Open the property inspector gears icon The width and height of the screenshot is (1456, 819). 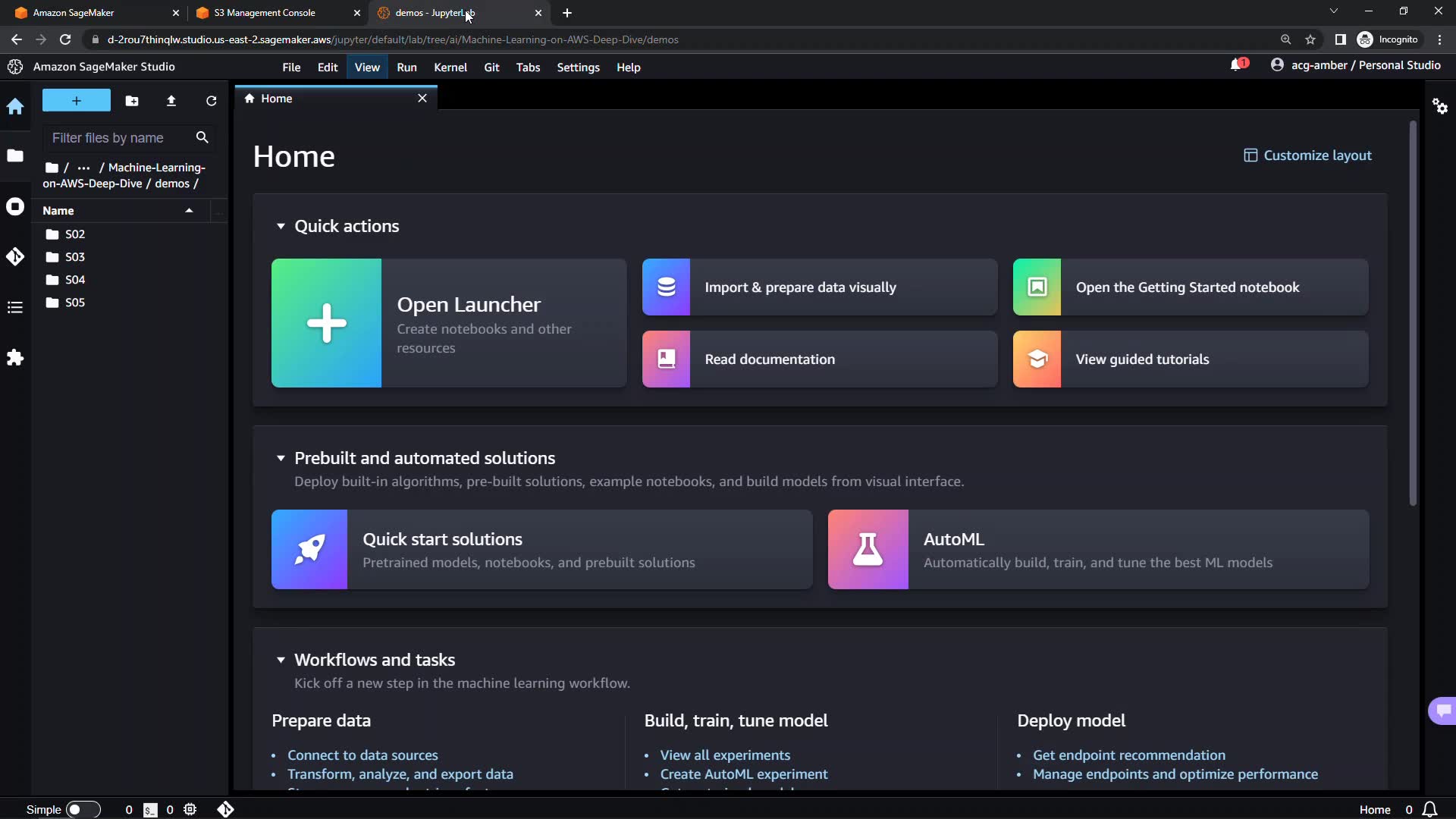1440,106
